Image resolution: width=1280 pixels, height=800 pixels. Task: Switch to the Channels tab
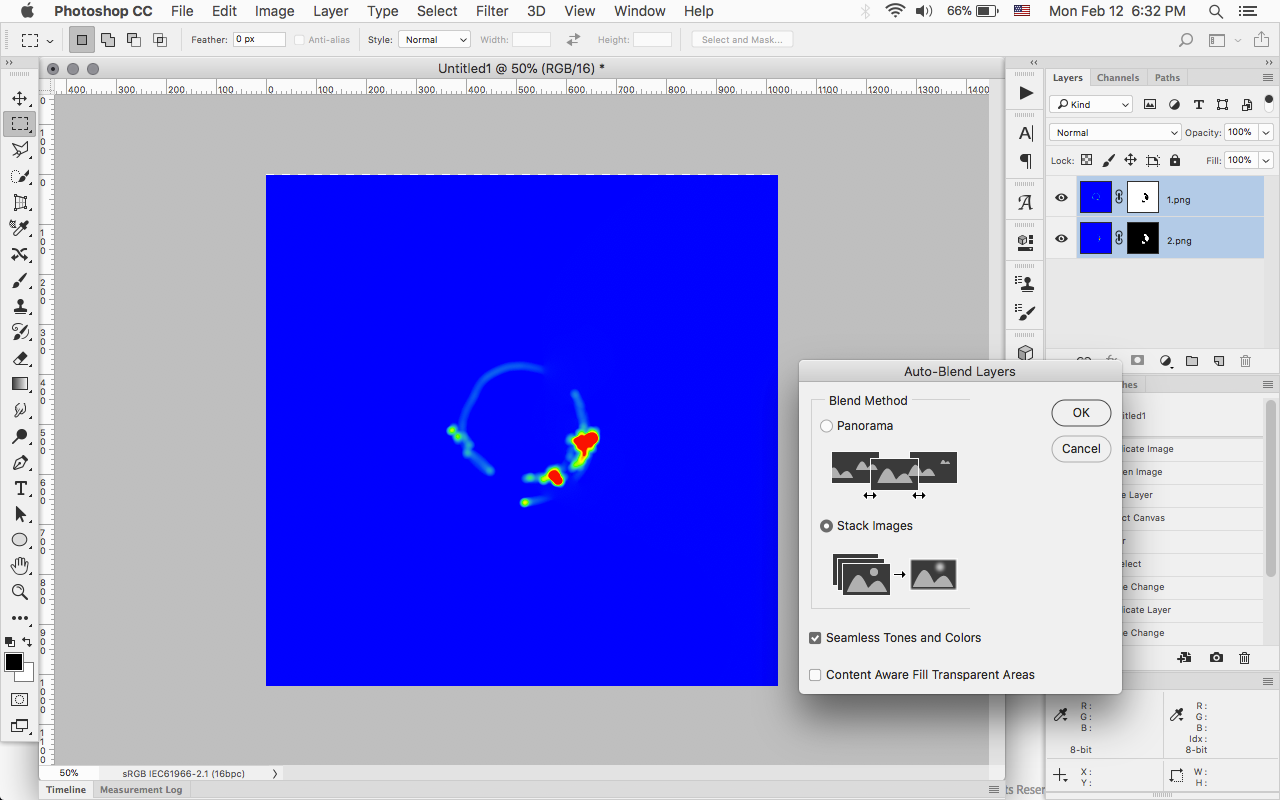(x=1117, y=77)
